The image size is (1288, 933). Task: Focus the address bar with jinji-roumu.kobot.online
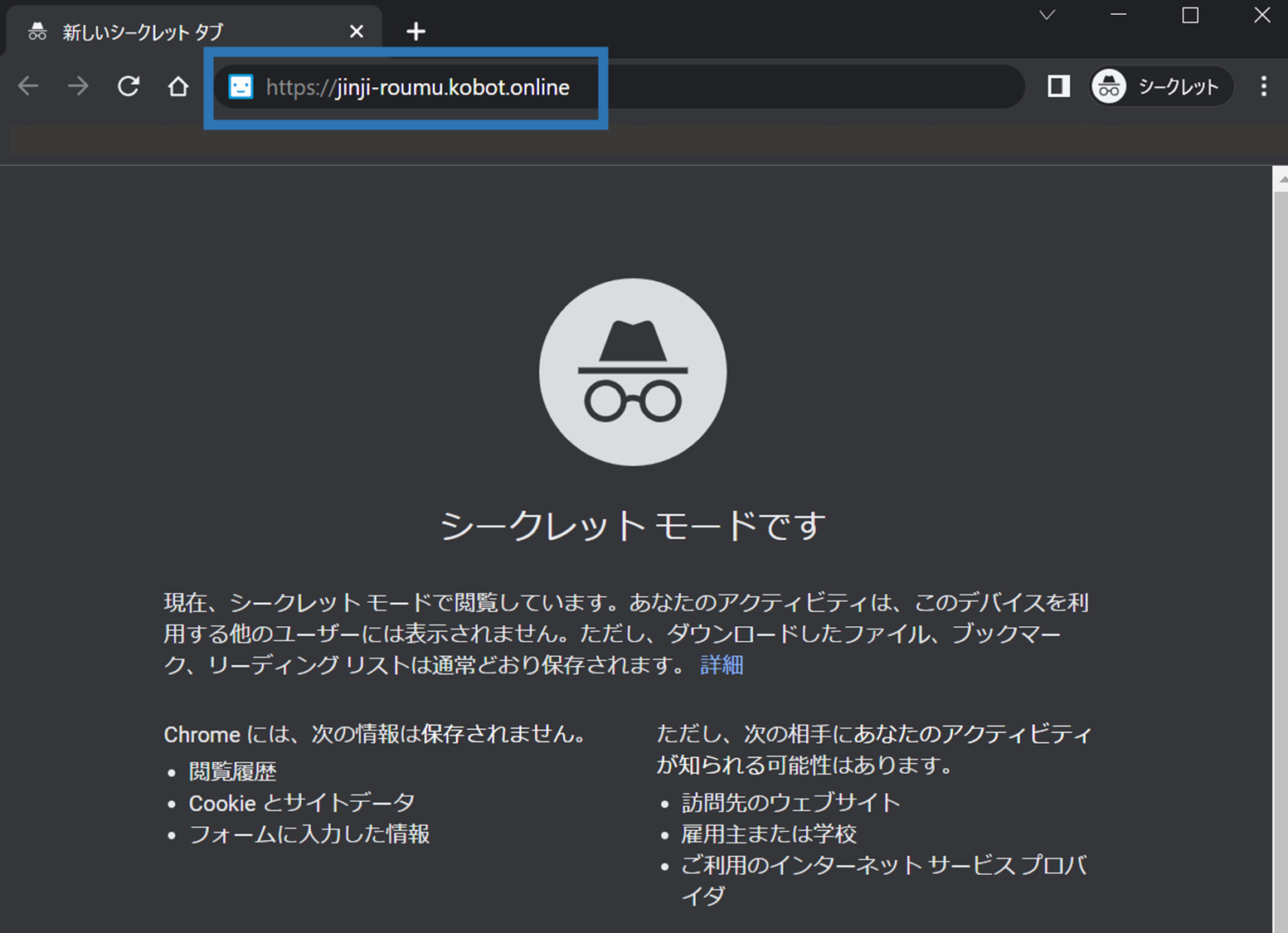click(620, 86)
